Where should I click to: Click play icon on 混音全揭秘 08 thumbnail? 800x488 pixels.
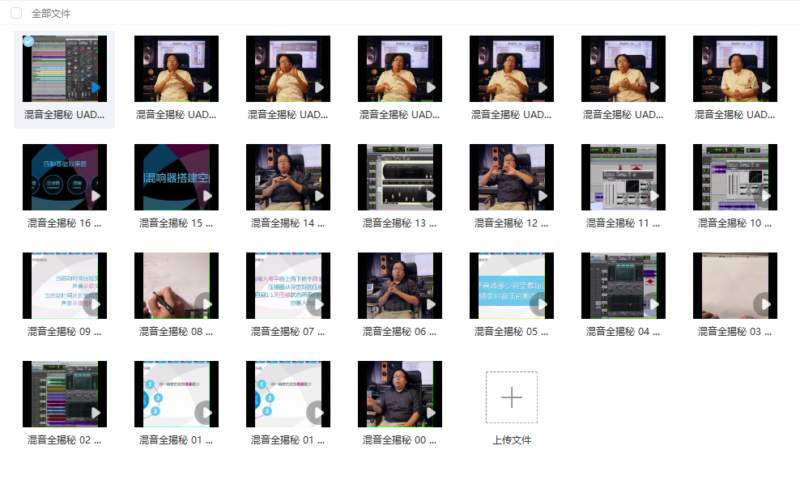[207, 304]
